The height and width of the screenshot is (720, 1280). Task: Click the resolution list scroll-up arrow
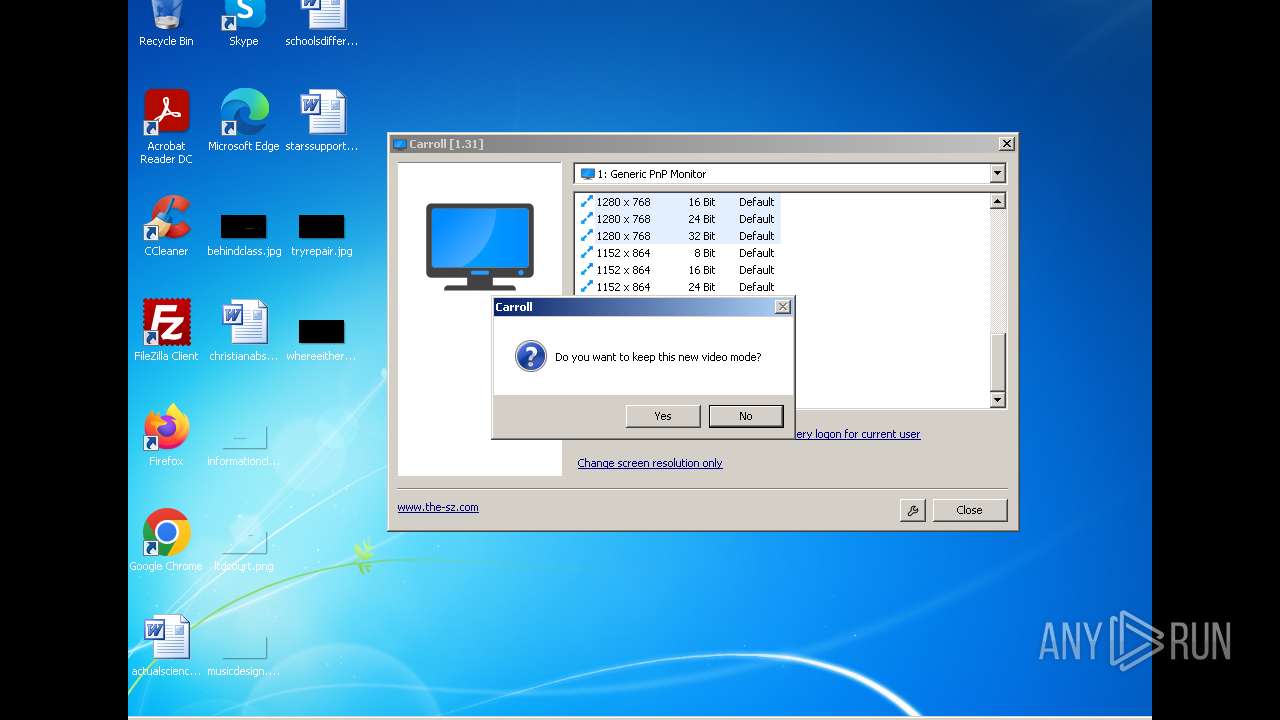point(997,201)
